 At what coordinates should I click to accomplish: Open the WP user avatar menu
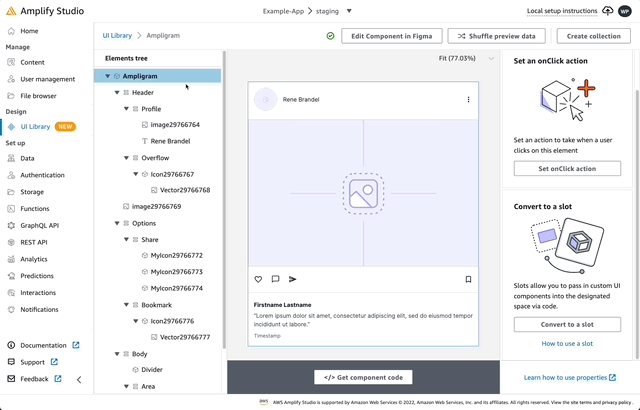(x=624, y=11)
